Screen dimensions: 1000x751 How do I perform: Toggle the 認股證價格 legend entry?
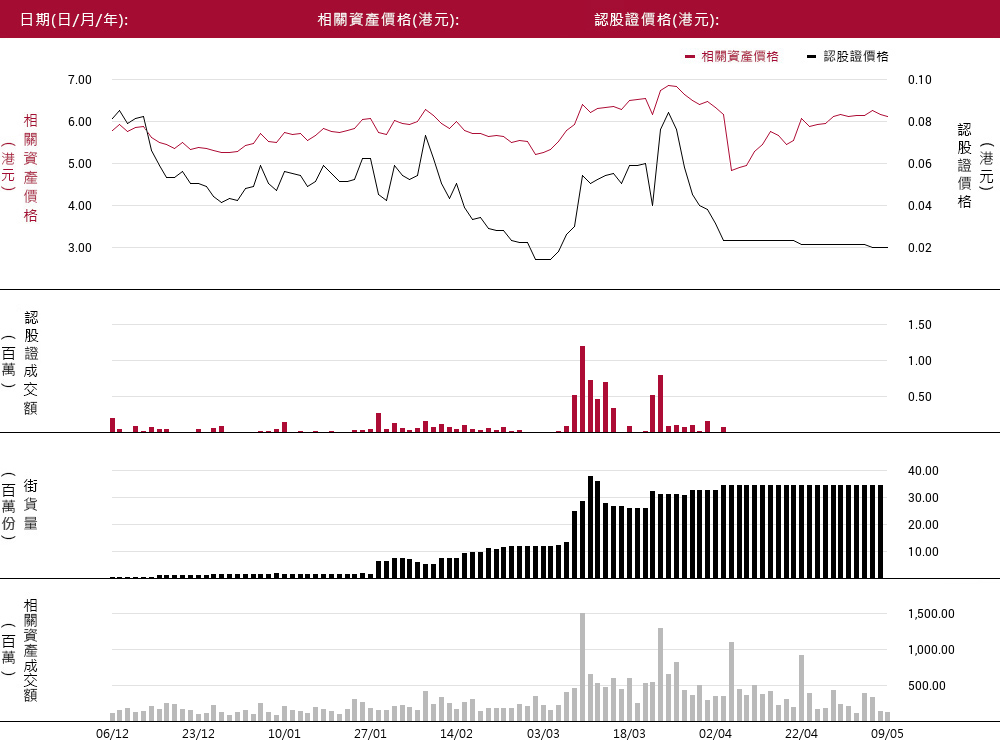(x=848, y=57)
